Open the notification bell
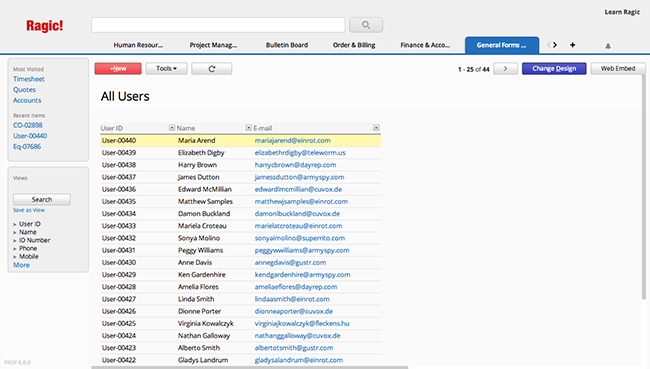 tap(608, 46)
